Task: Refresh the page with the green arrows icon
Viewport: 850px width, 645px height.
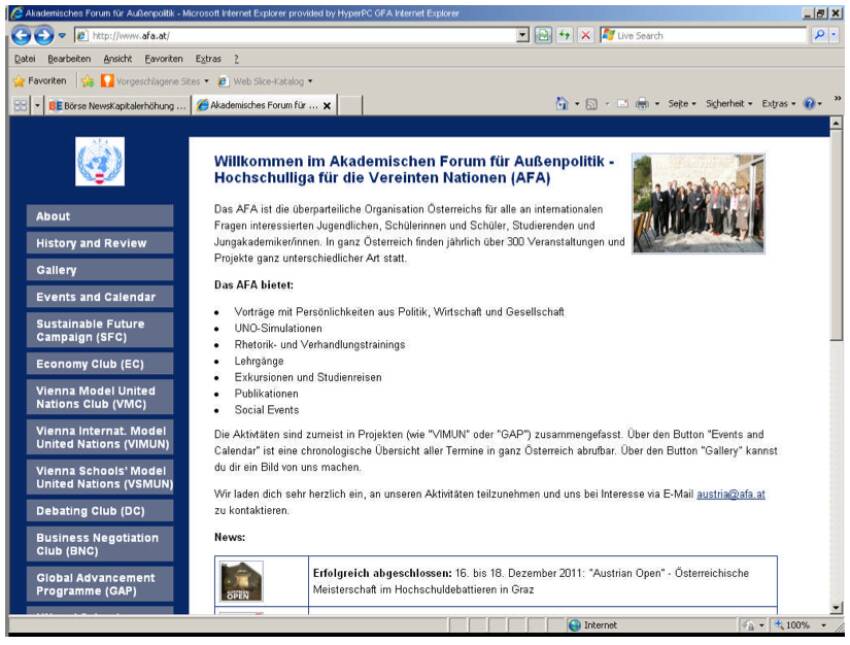Action: pyautogui.click(x=565, y=35)
